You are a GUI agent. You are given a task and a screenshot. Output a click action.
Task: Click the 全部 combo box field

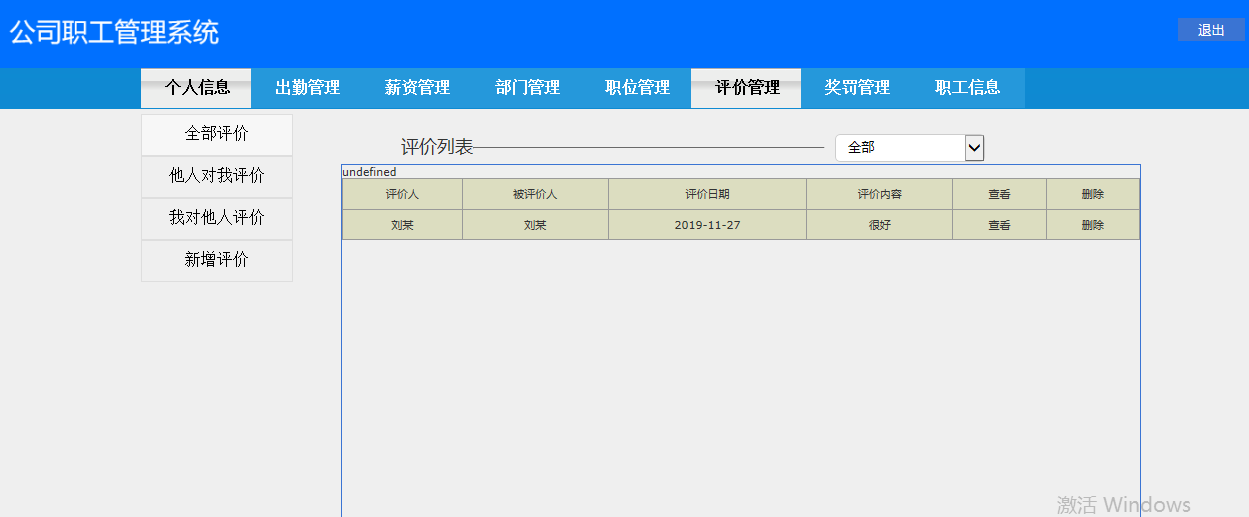pos(909,148)
